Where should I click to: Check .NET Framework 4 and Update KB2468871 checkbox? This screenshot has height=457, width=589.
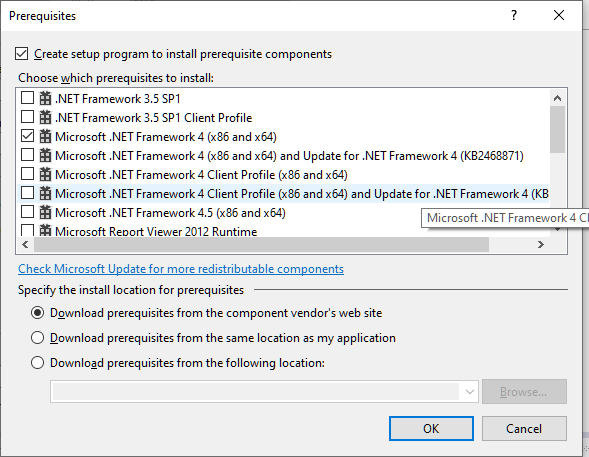tap(27, 155)
